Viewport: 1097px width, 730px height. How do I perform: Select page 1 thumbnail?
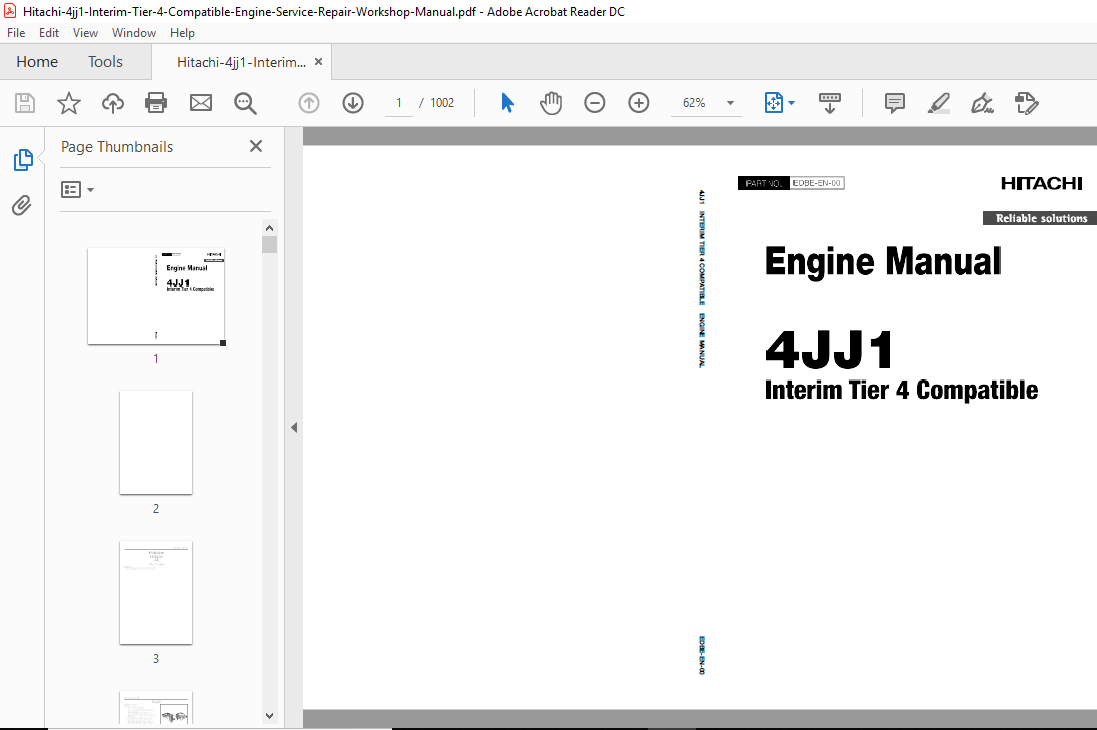(x=155, y=296)
